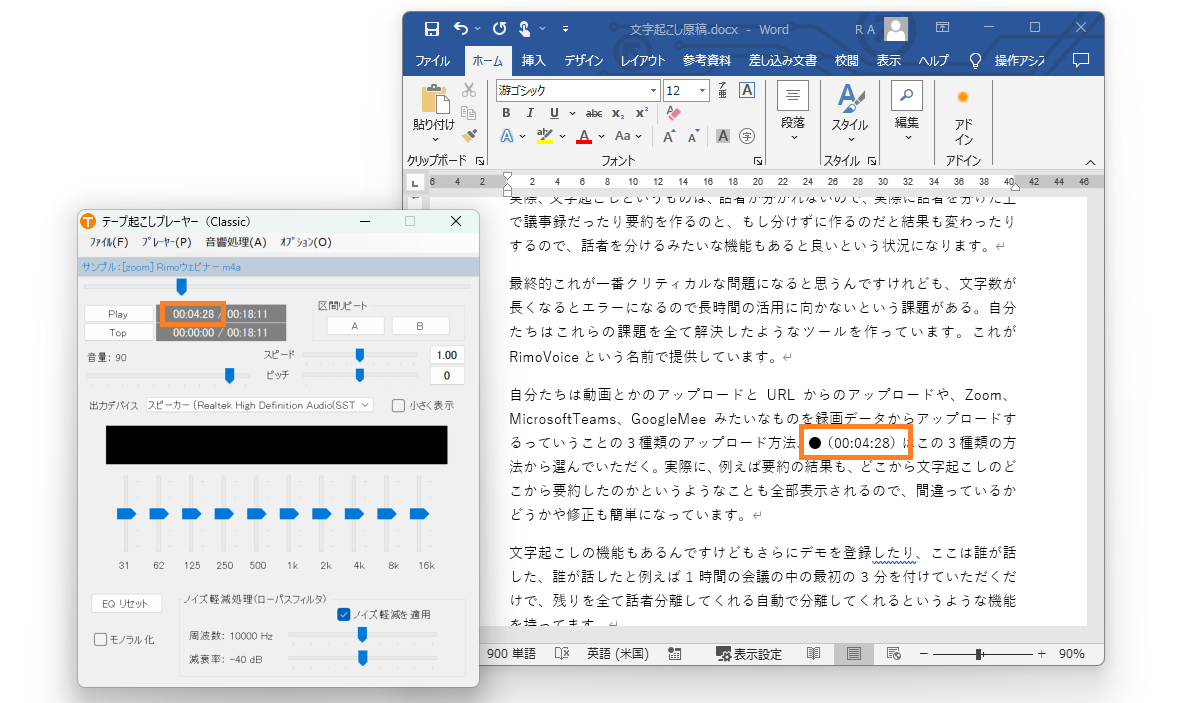The image size is (1194, 703).
Task: Click the Redo icon in quick access toolbar
Action: pos(500,29)
